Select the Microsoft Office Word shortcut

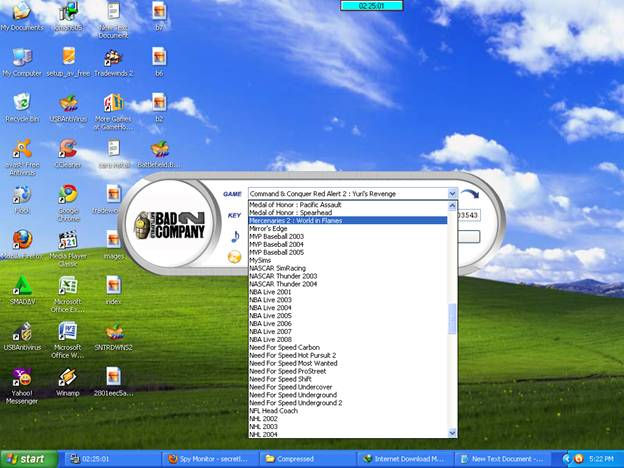pos(68,340)
